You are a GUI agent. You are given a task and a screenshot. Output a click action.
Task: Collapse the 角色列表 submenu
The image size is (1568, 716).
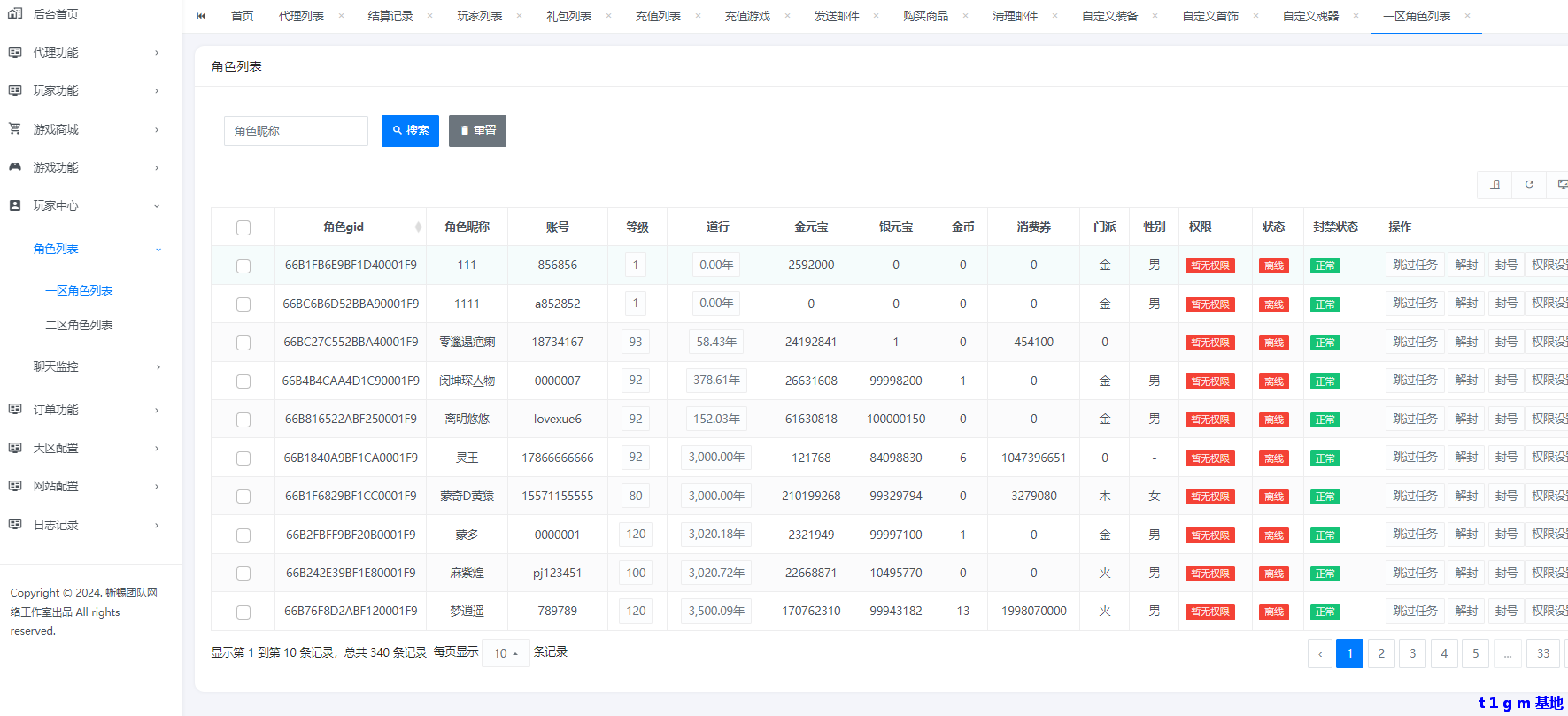(158, 250)
